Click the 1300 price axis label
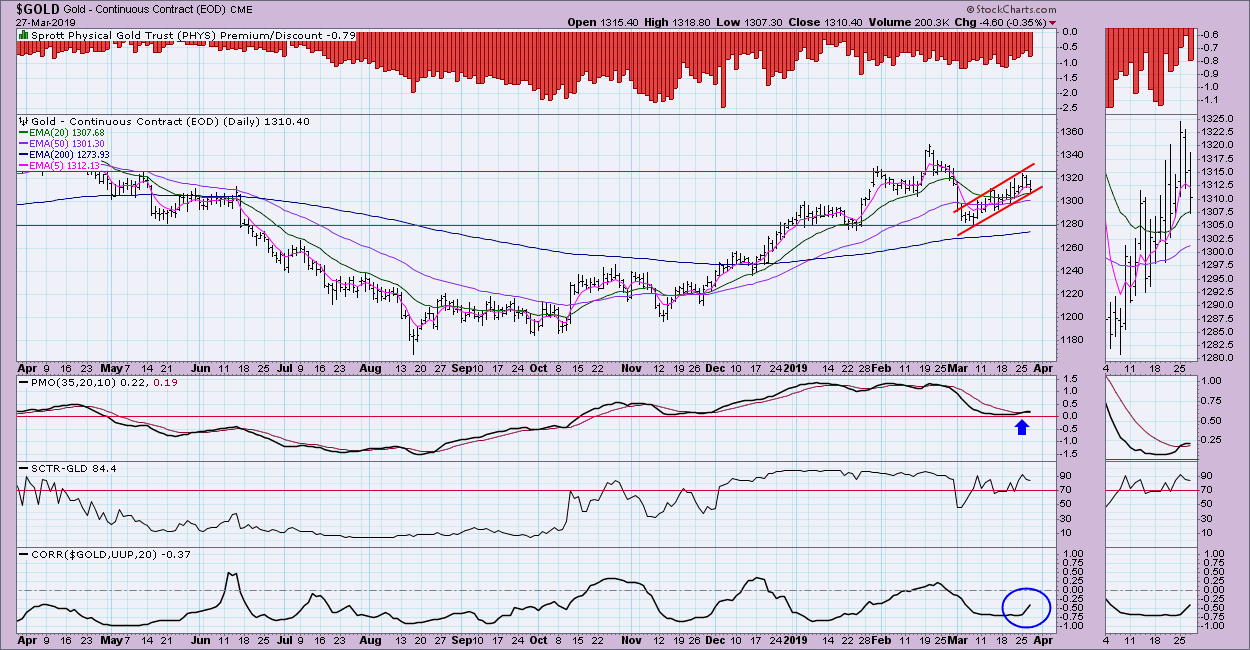The width and height of the screenshot is (1250, 650). click(1073, 201)
